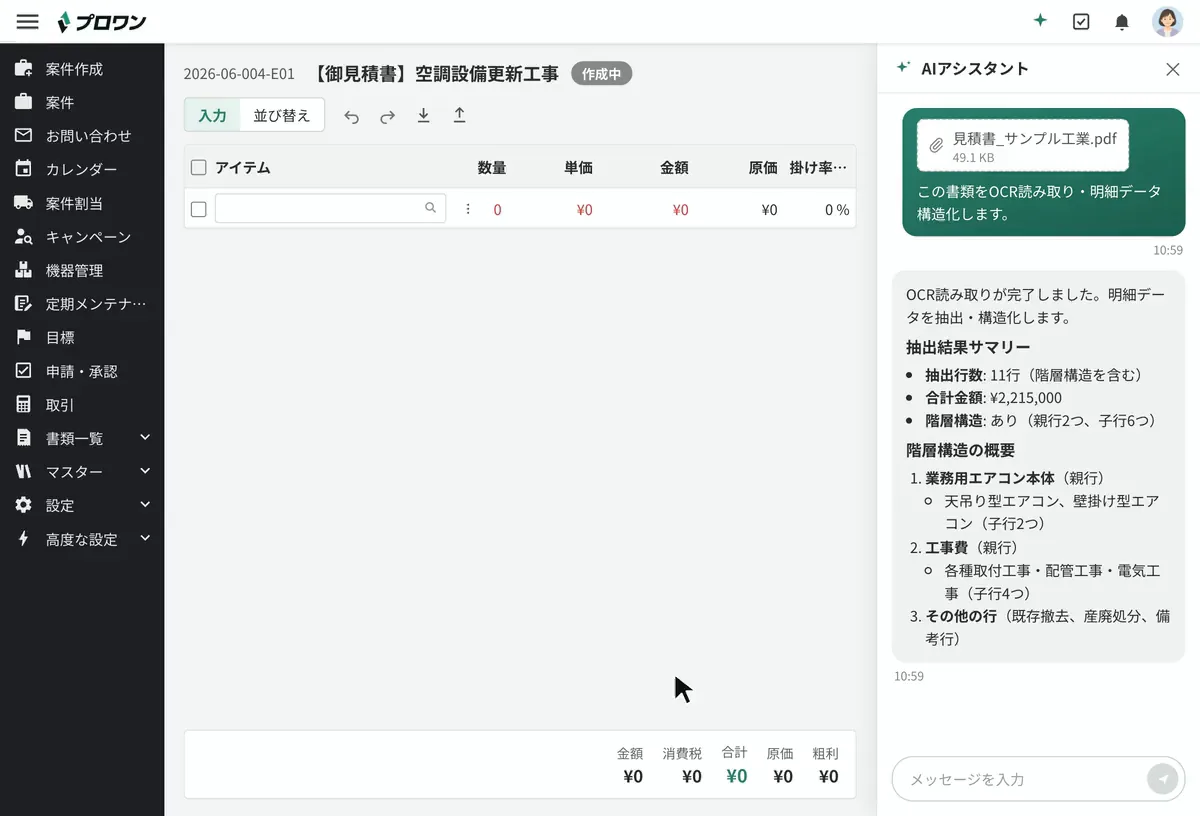
Task: Close the AIアシスタント panel
Action: point(1173,69)
